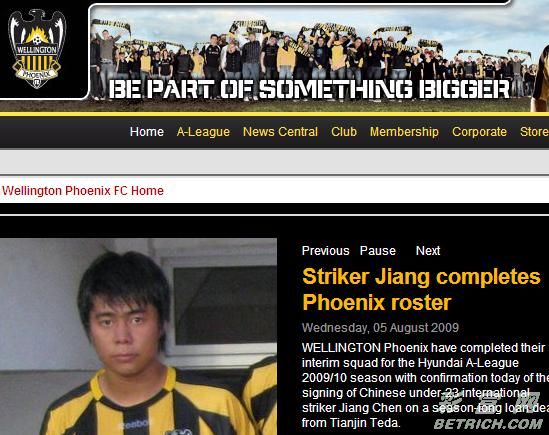Click the article date Wednesday, 05 August 2009

[x=380, y=328]
